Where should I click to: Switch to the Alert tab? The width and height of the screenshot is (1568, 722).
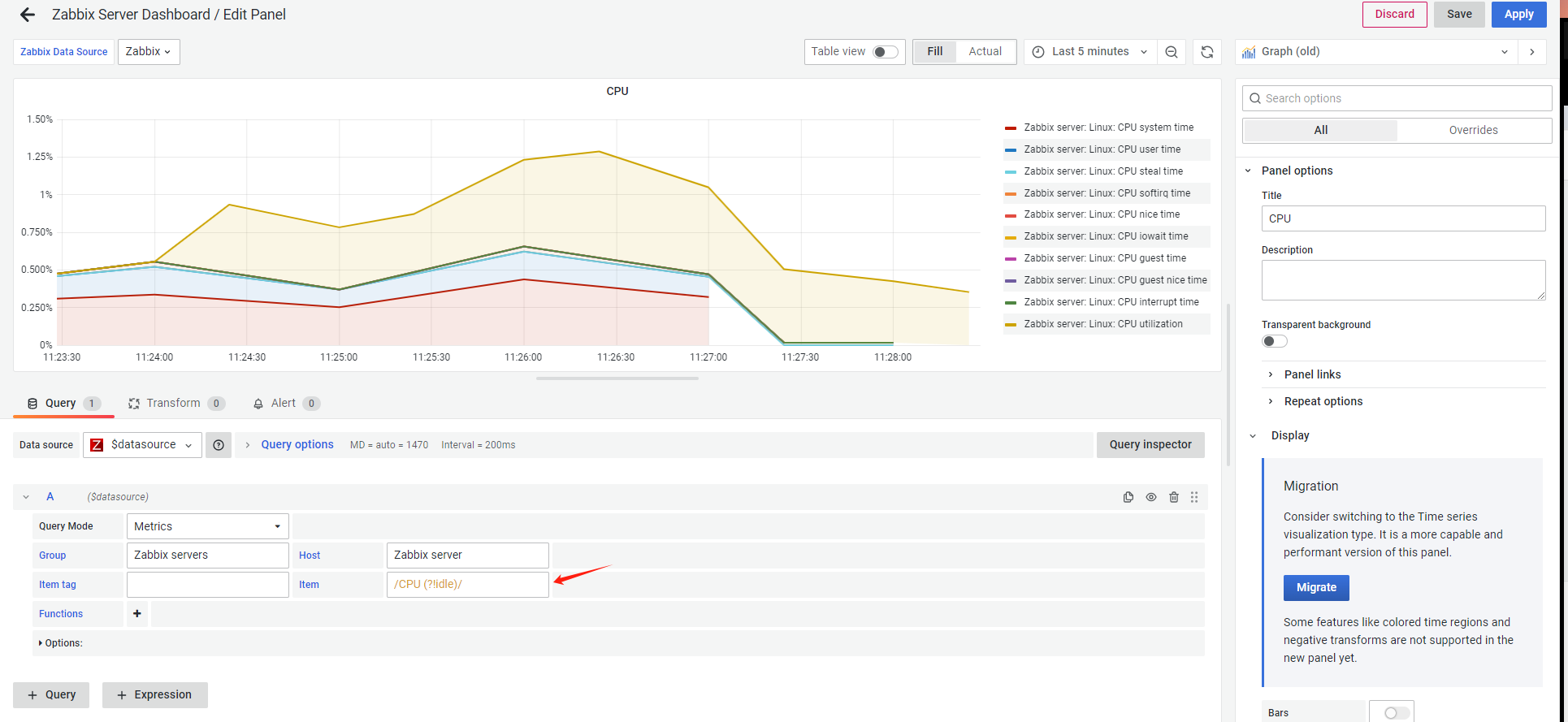286,404
